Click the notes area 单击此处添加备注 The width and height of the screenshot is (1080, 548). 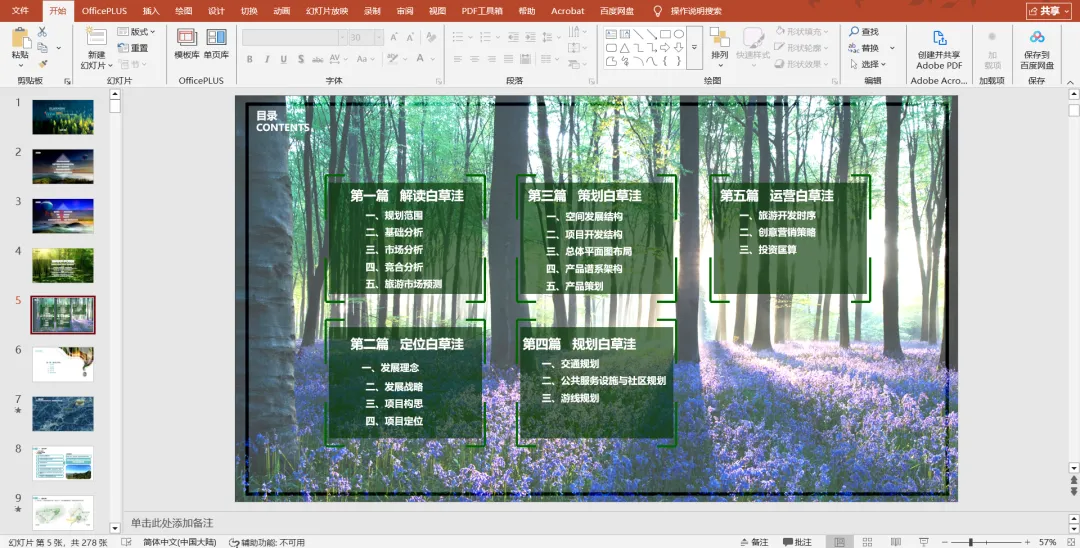point(172,523)
